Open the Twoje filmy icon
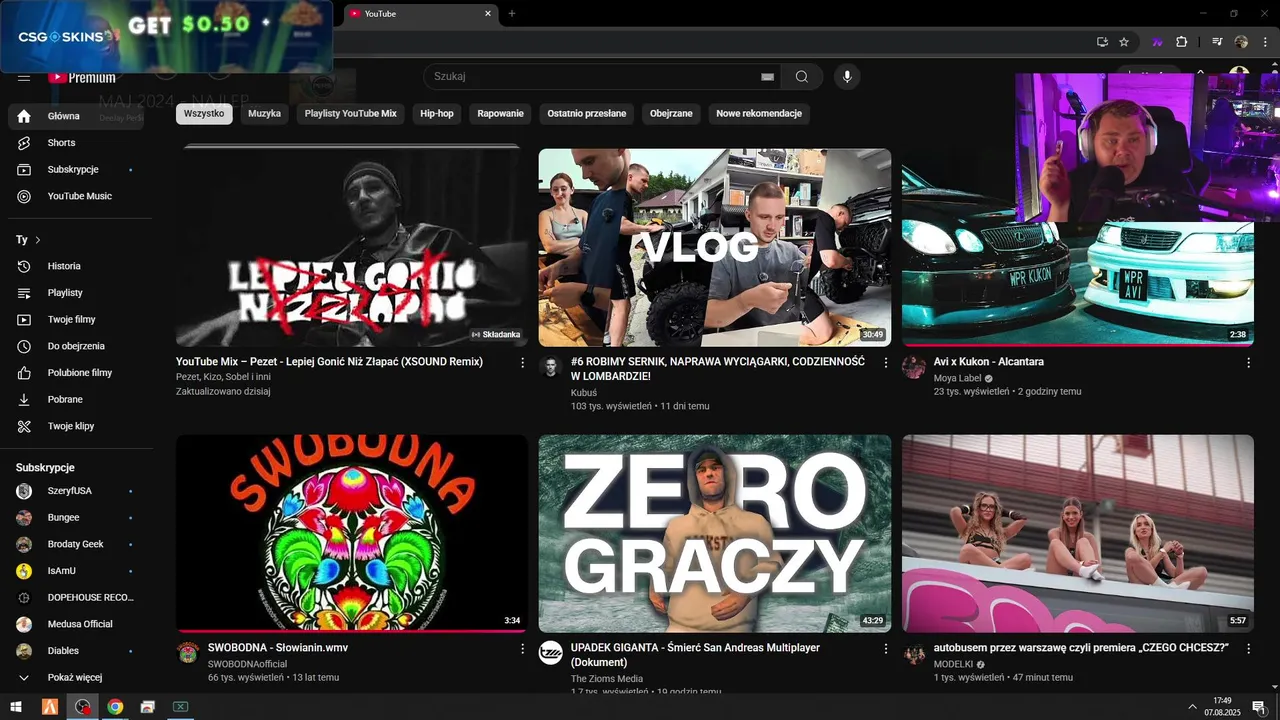Screen dimensions: 1280x720 24,320
